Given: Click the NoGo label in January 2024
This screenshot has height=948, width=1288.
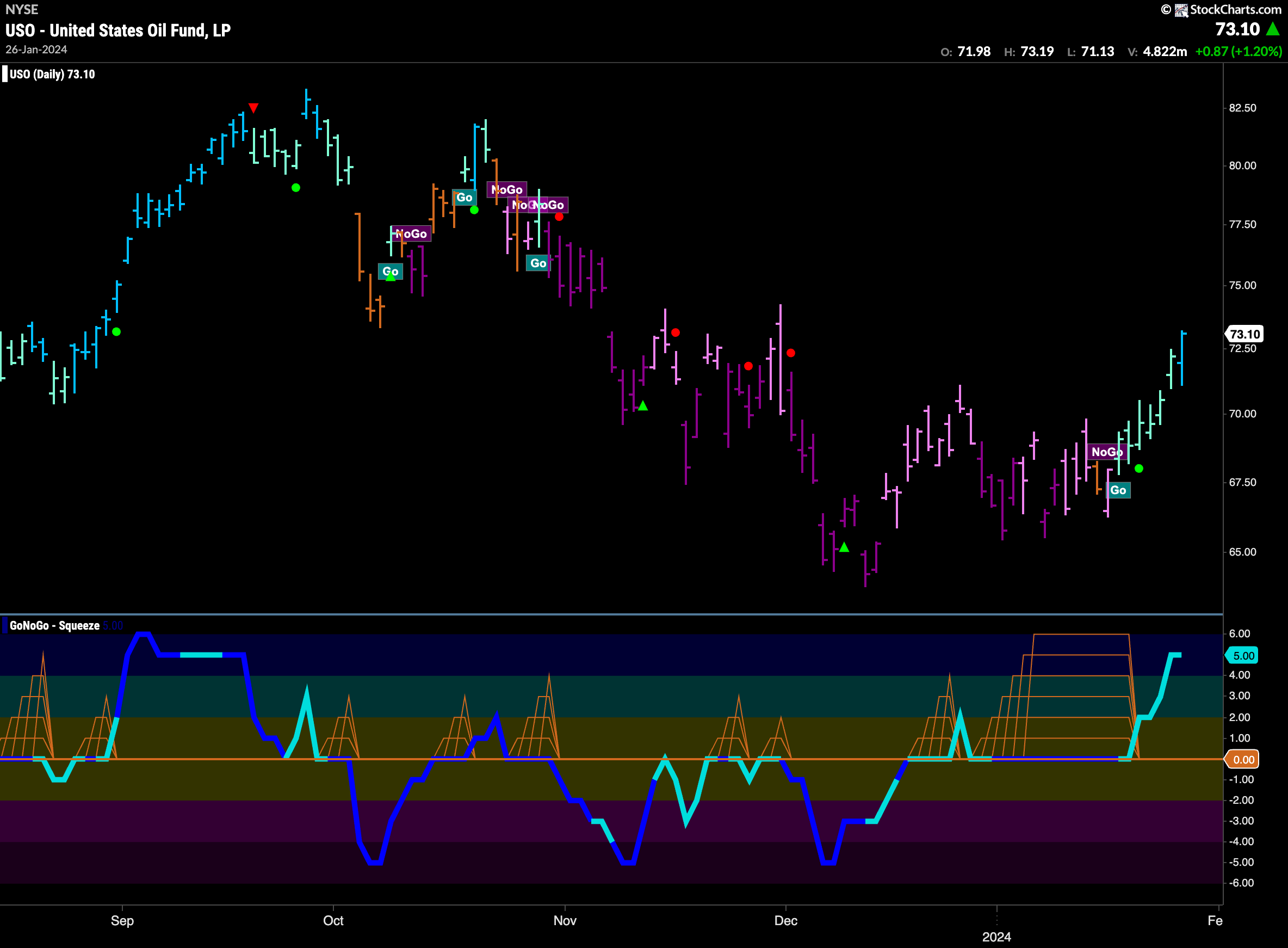Looking at the screenshot, I should [1107, 452].
